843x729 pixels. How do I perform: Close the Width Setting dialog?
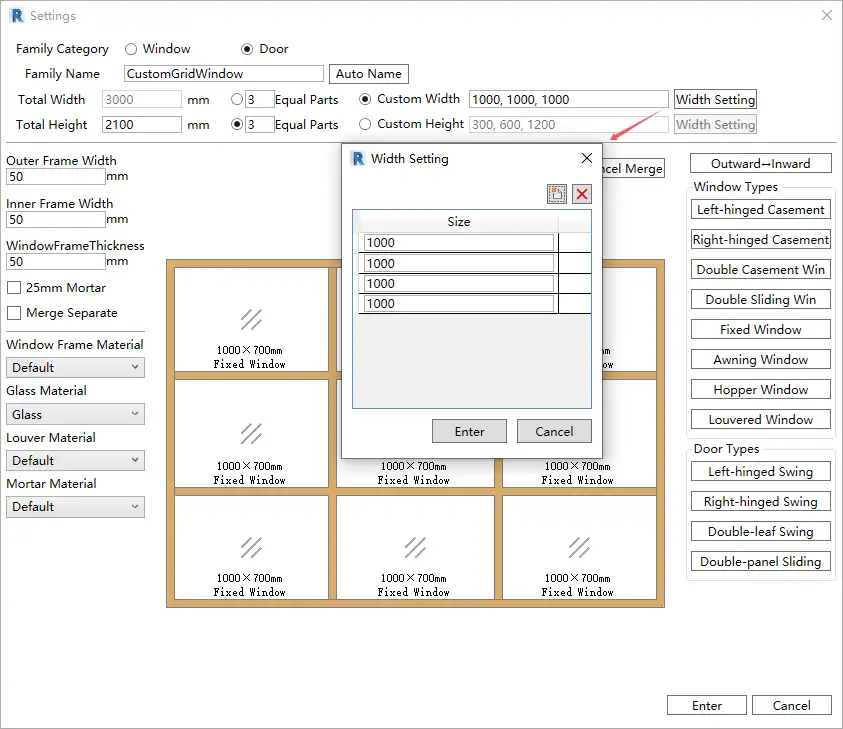click(587, 158)
